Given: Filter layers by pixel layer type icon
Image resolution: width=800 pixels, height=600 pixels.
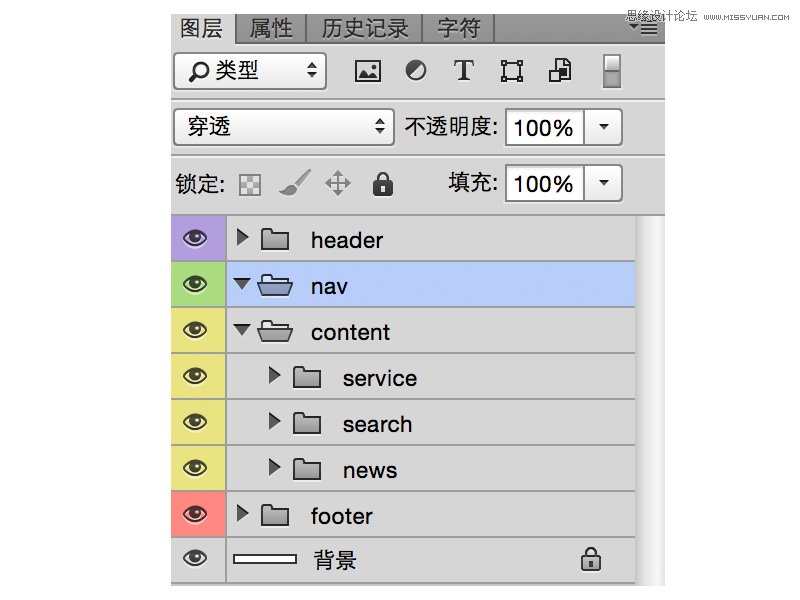Looking at the screenshot, I should point(366,70).
